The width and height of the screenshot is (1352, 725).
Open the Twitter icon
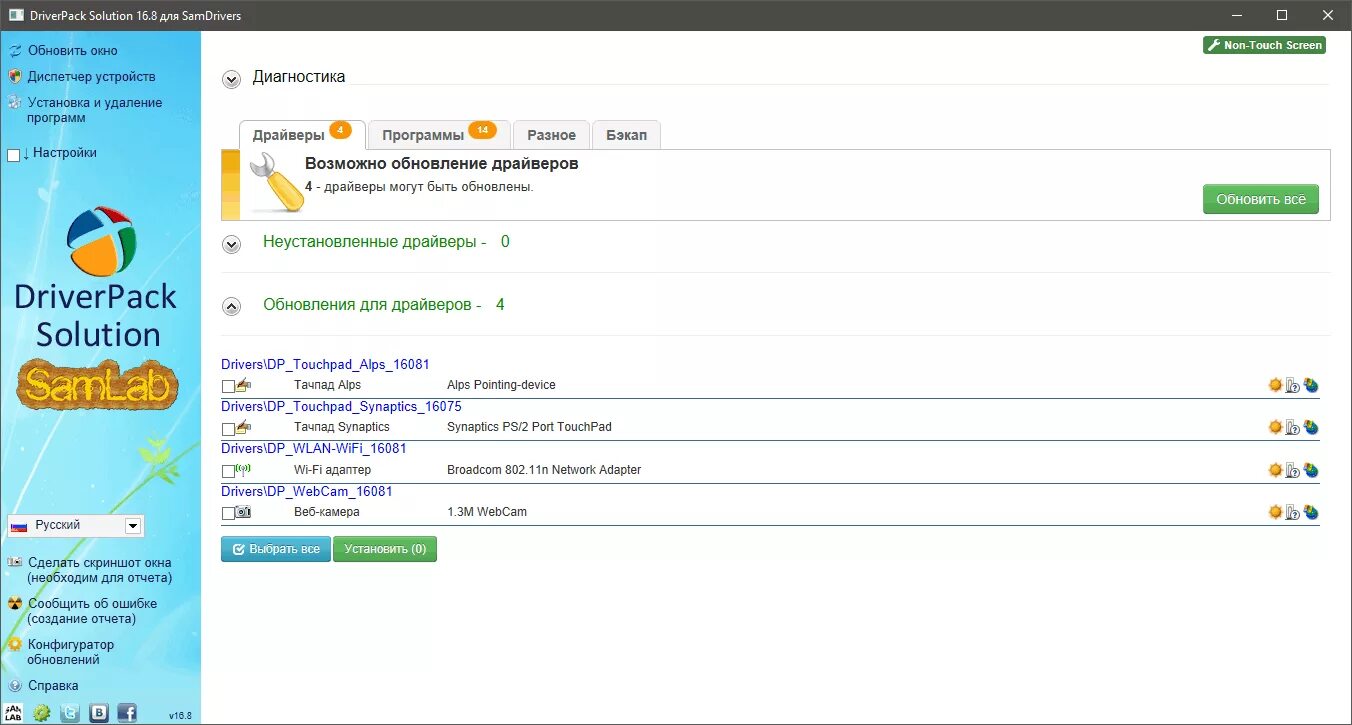point(70,712)
